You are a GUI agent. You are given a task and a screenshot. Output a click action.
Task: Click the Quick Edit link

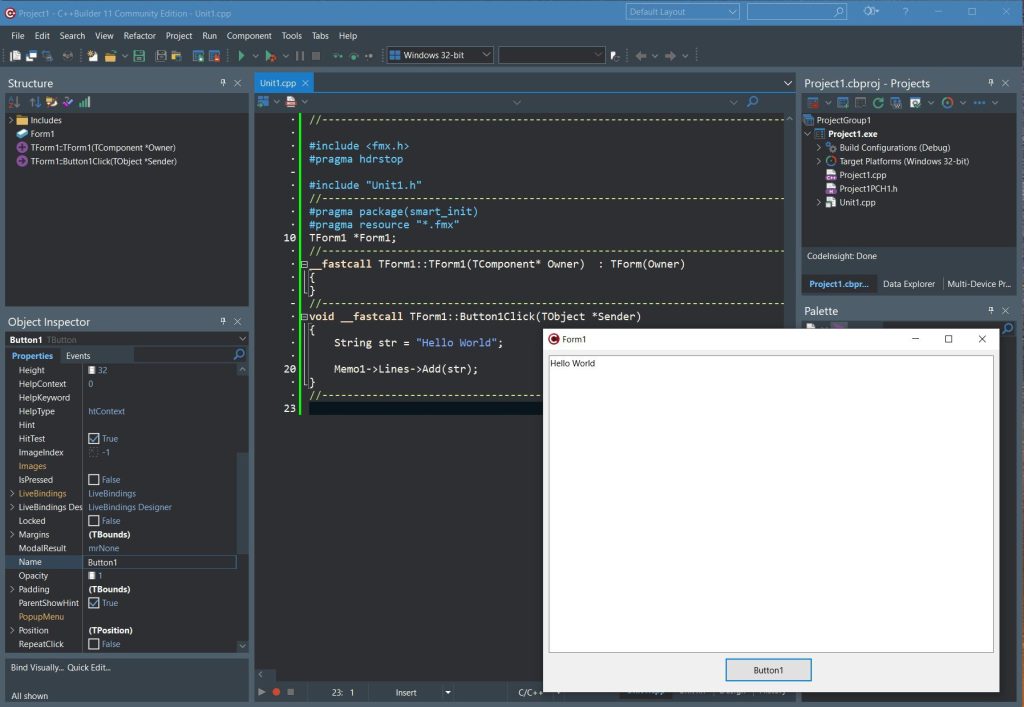tap(89, 667)
